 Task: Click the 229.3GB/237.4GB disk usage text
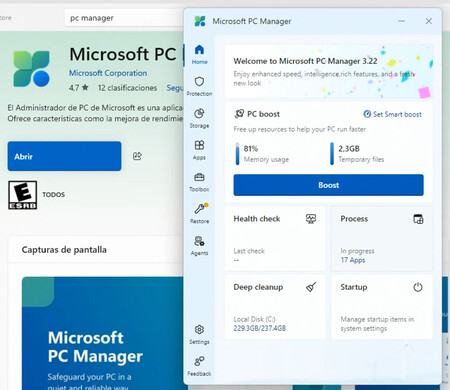click(x=259, y=328)
